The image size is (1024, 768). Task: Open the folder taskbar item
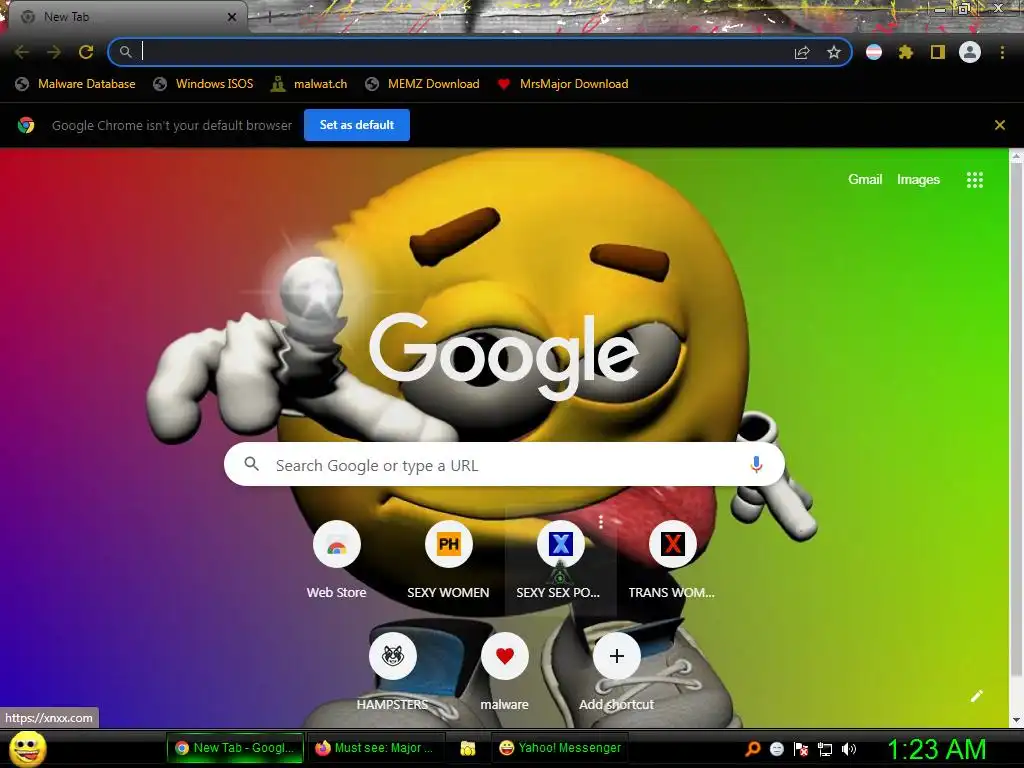click(468, 748)
